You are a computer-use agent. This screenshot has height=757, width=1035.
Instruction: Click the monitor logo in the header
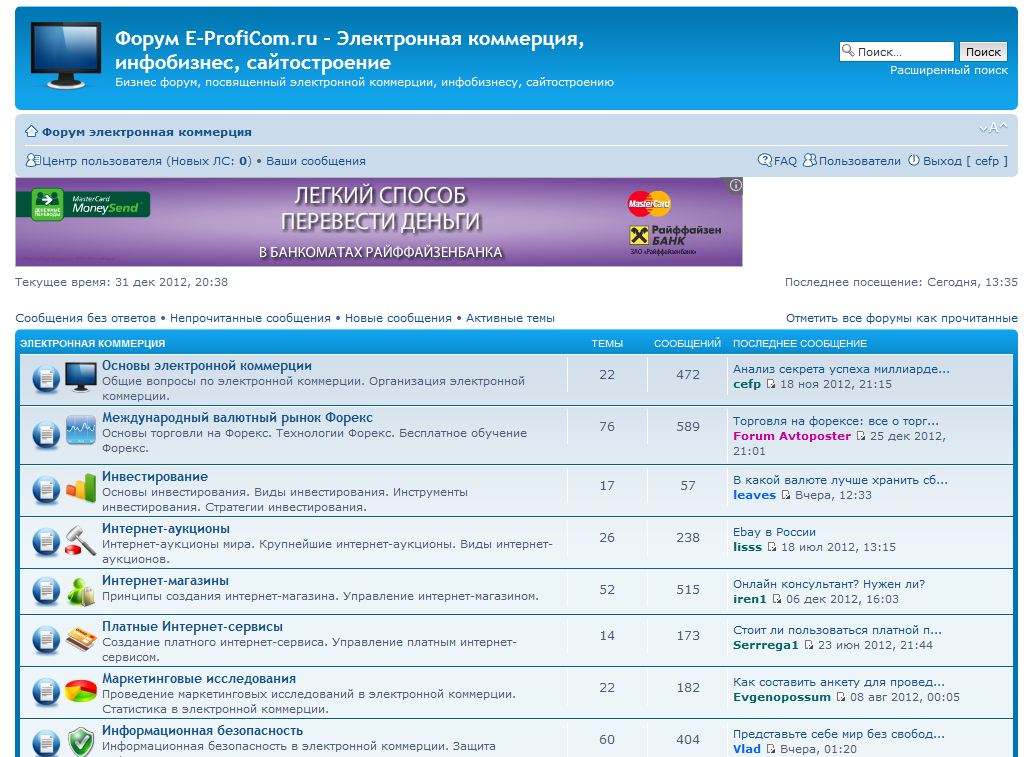[x=65, y=55]
